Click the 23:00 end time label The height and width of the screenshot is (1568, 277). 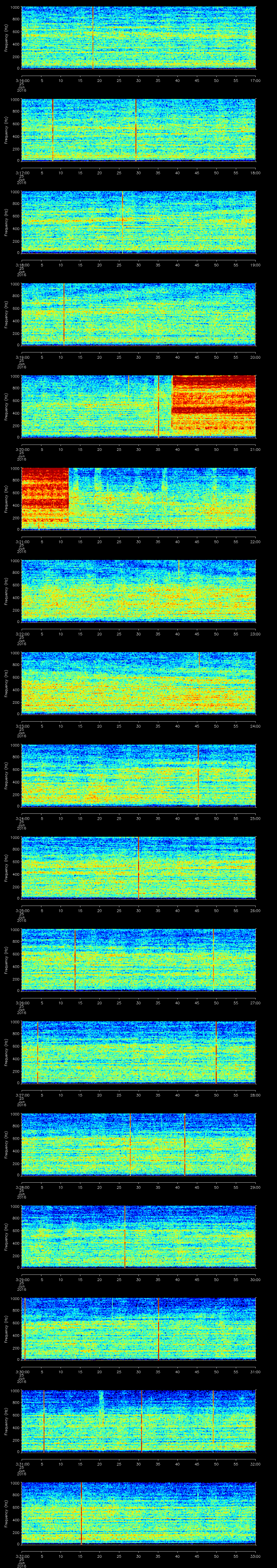[255, 634]
